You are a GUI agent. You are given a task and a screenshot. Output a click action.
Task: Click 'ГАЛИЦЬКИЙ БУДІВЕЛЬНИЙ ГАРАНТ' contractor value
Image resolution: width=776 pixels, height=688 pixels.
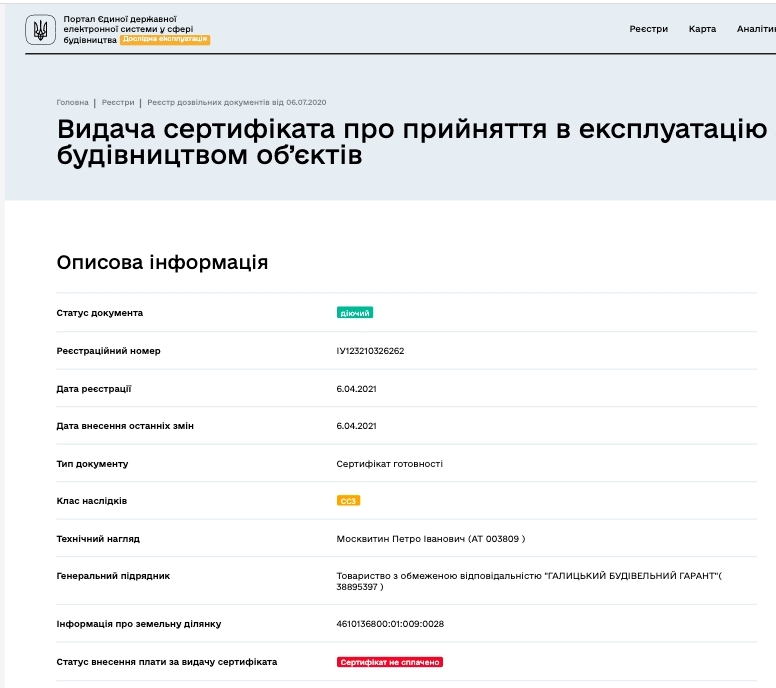coord(529,581)
